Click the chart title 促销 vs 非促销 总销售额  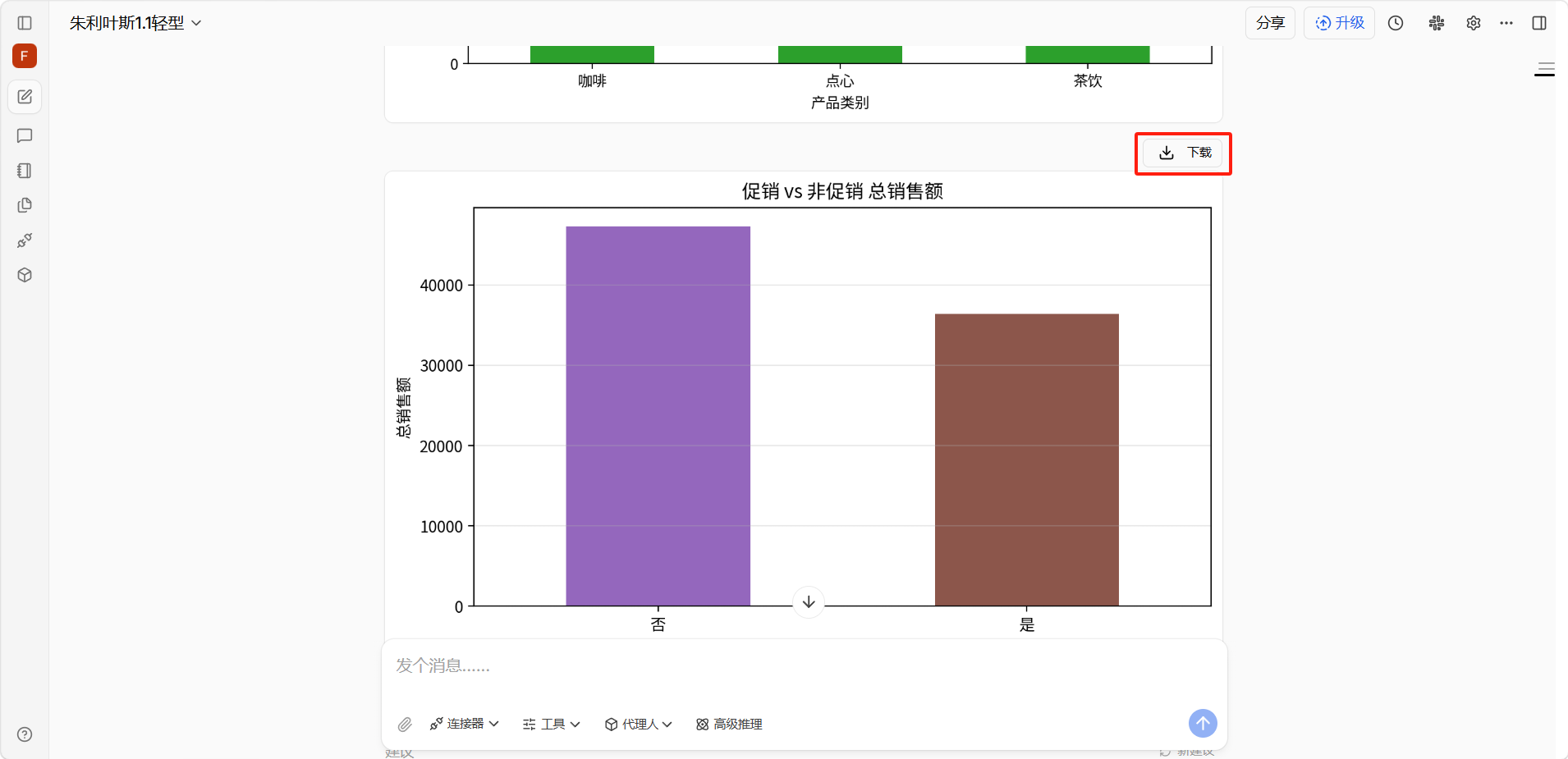[842, 191]
